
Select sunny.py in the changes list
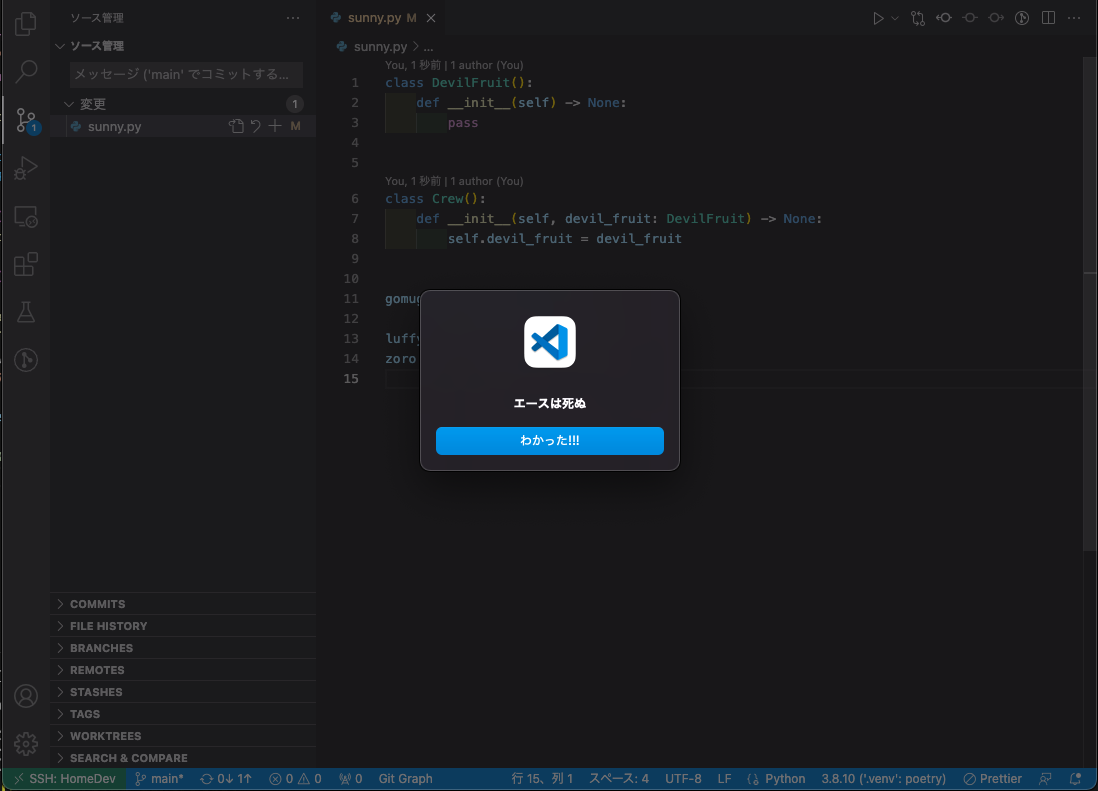pyautogui.click(x=183, y=126)
